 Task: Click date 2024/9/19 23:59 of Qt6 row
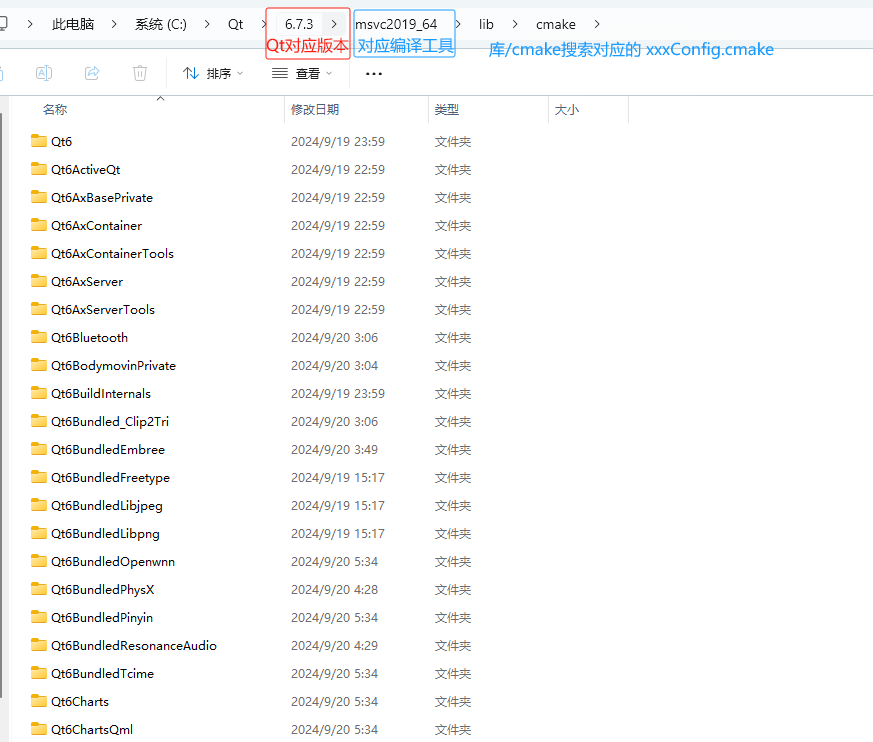[338, 141]
